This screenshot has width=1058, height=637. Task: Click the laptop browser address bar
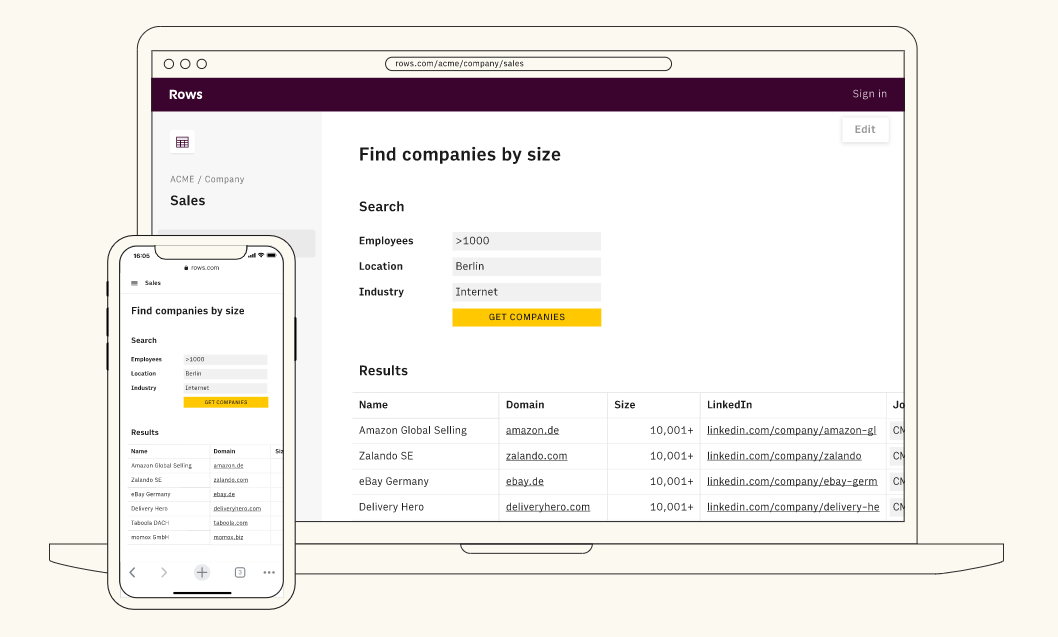point(528,64)
